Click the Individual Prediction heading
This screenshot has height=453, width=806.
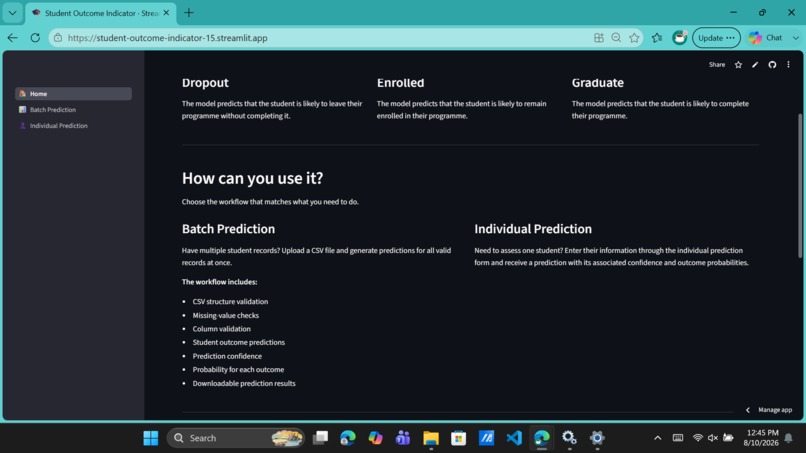coord(533,229)
